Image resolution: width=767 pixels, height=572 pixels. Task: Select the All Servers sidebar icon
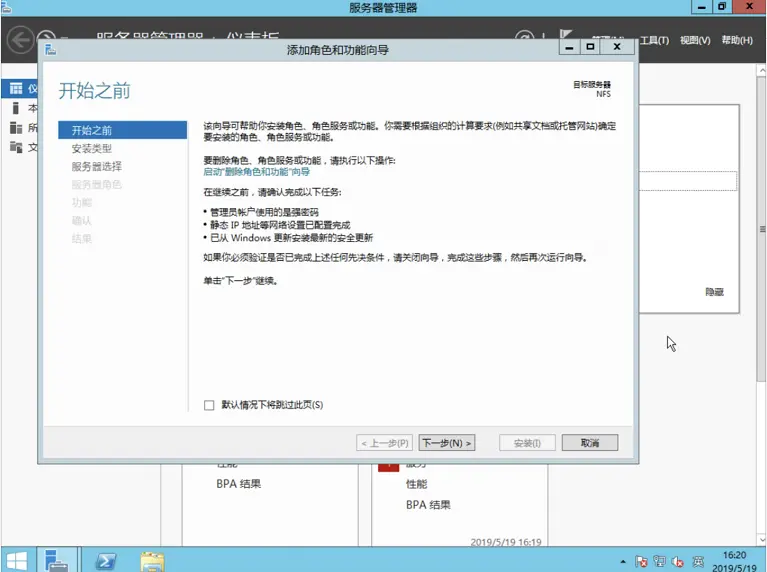(16, 128)
